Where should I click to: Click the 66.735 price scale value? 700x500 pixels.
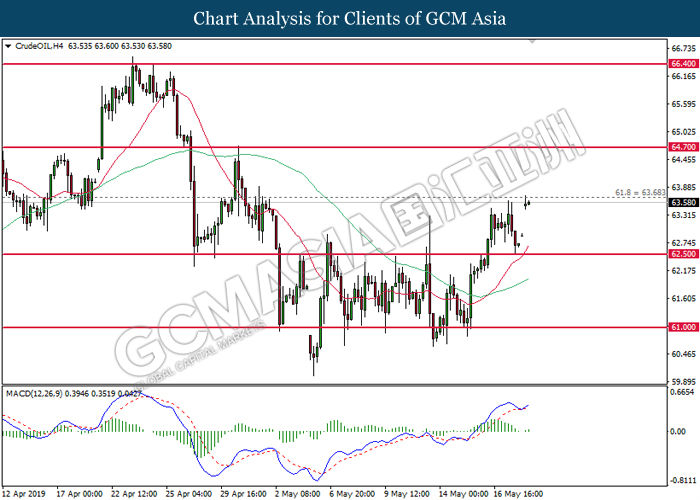(x=683, y=49)
